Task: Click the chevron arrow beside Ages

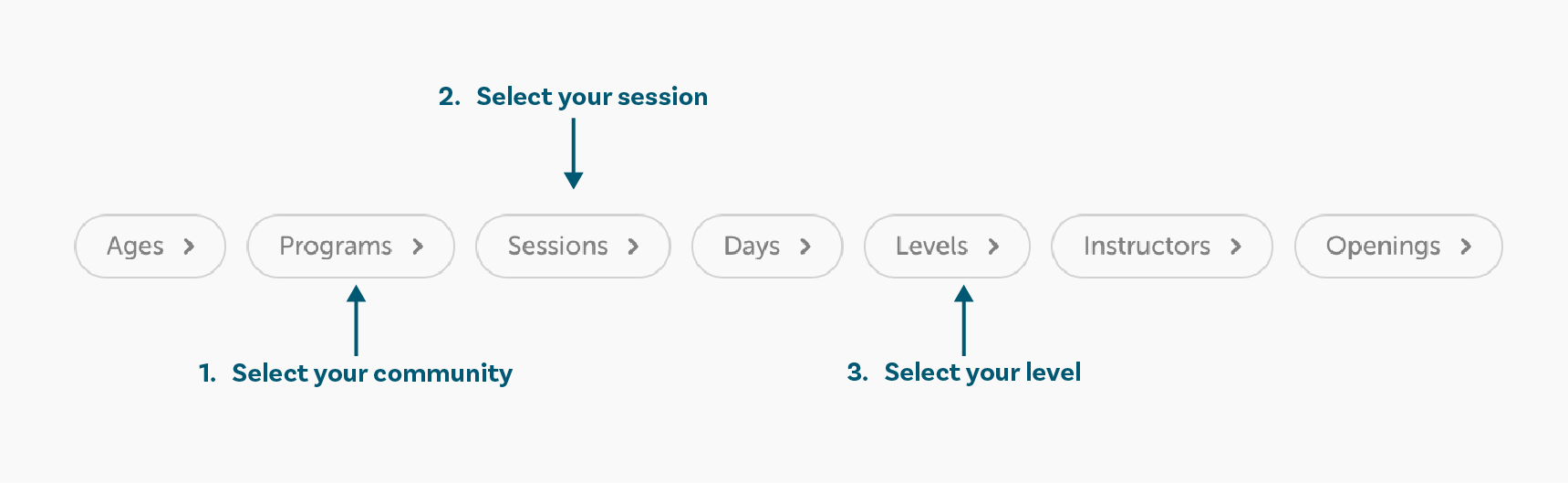Action: pyautogui.click(x=189, y=247)
